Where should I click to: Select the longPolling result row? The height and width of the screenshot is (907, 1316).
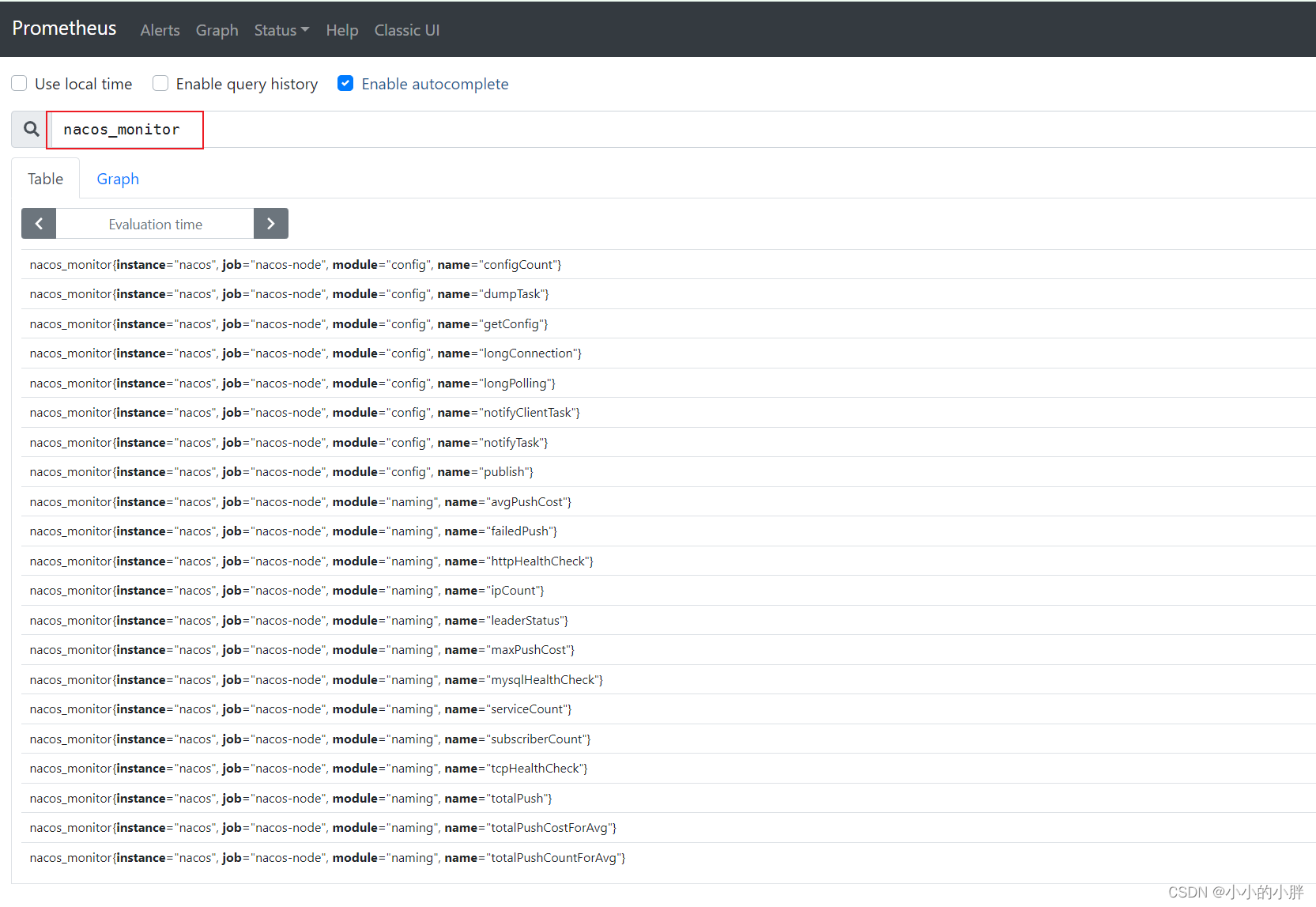click(x=669, y=384)
